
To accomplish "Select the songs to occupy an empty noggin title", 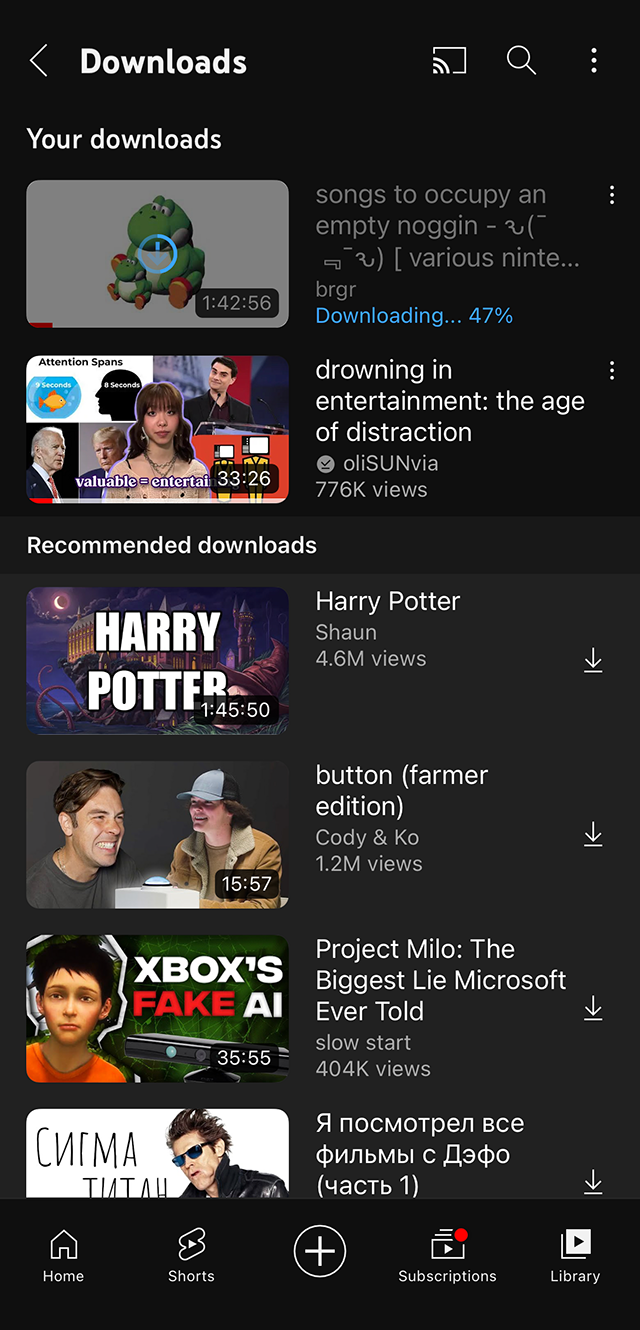I will click(447, 227).
